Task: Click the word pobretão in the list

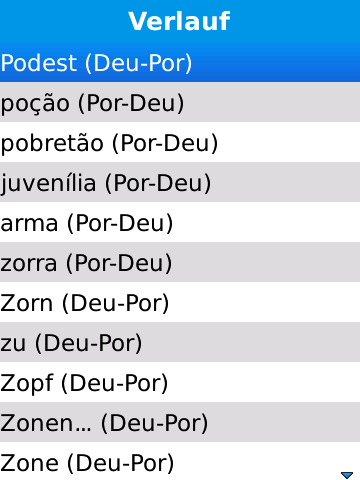Action: [x=52, y=143]
